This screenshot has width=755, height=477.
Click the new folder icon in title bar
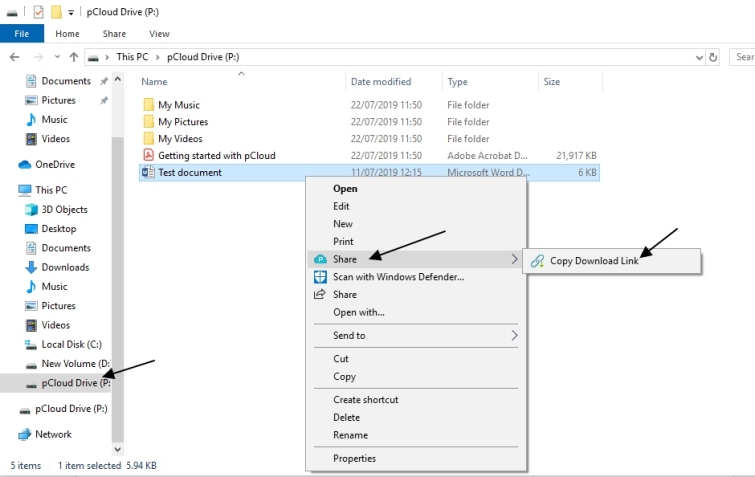pos(56,12)
